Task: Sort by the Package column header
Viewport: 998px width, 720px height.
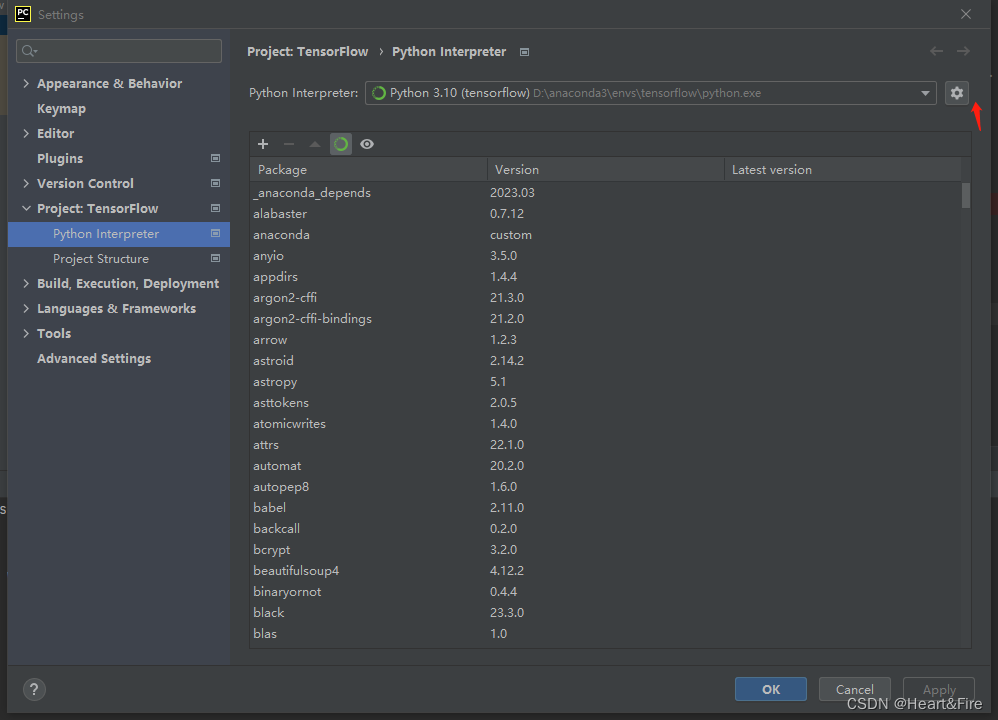Action: 369,169
